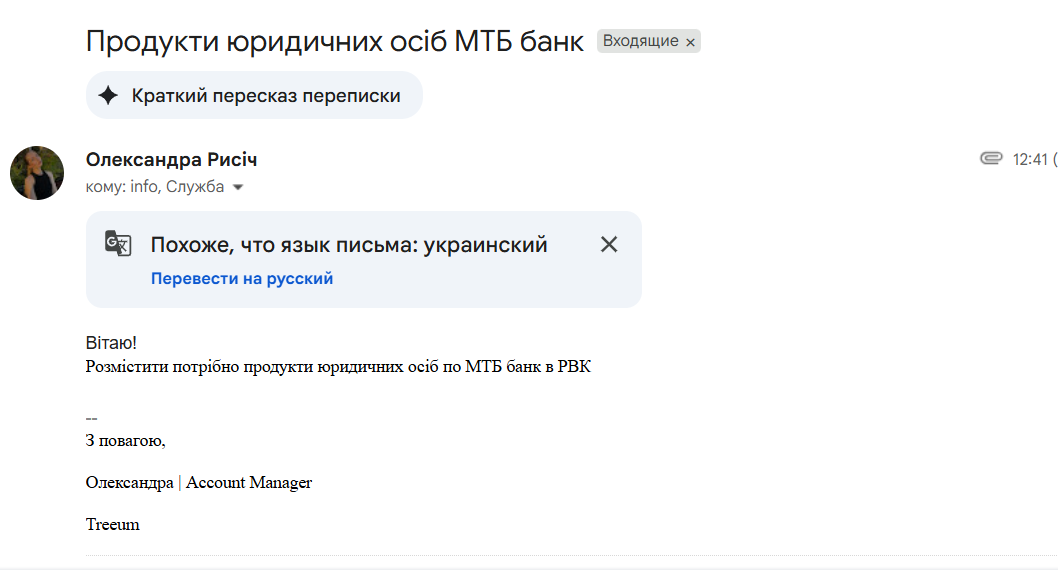Click the message body sentence about РВК
Viewport: 1058px width, 578px height.
point(338,366)
